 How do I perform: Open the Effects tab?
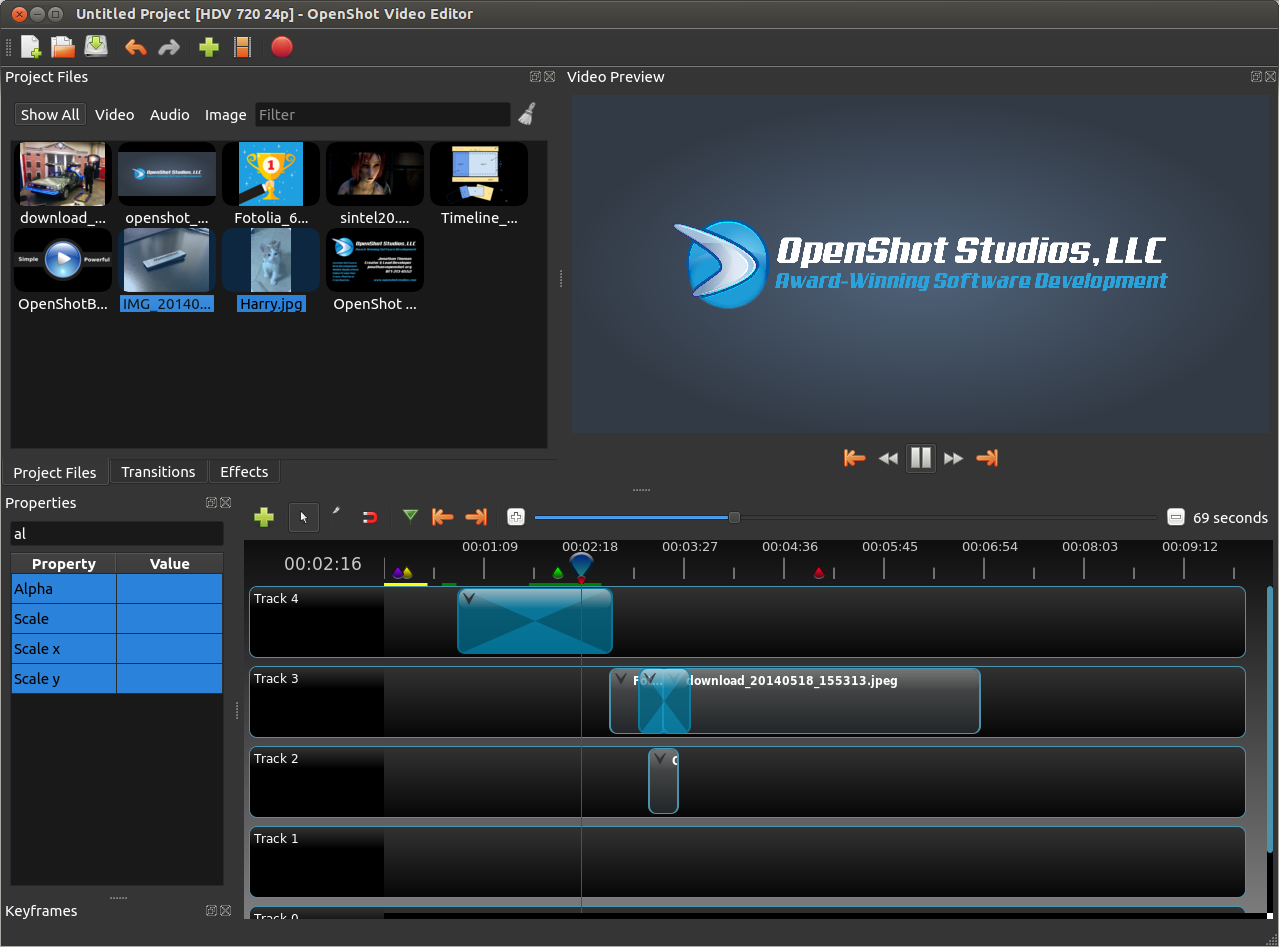pos(244,471)
